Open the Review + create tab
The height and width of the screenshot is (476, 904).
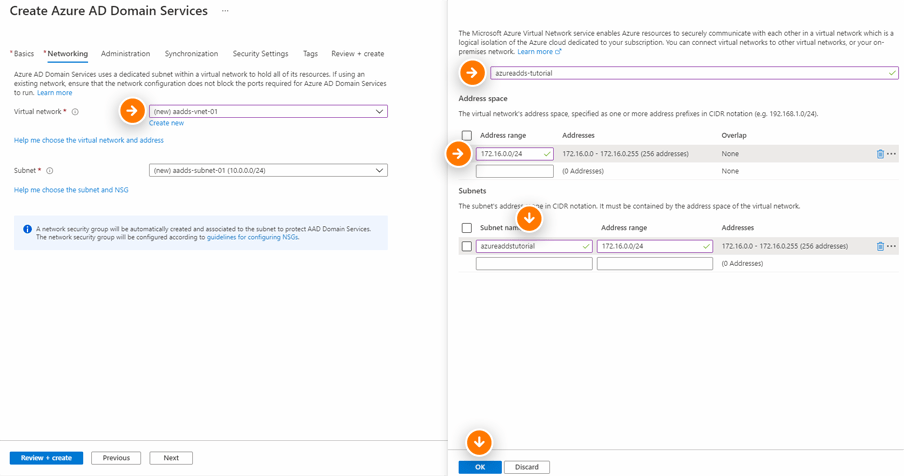pos(357,54)
